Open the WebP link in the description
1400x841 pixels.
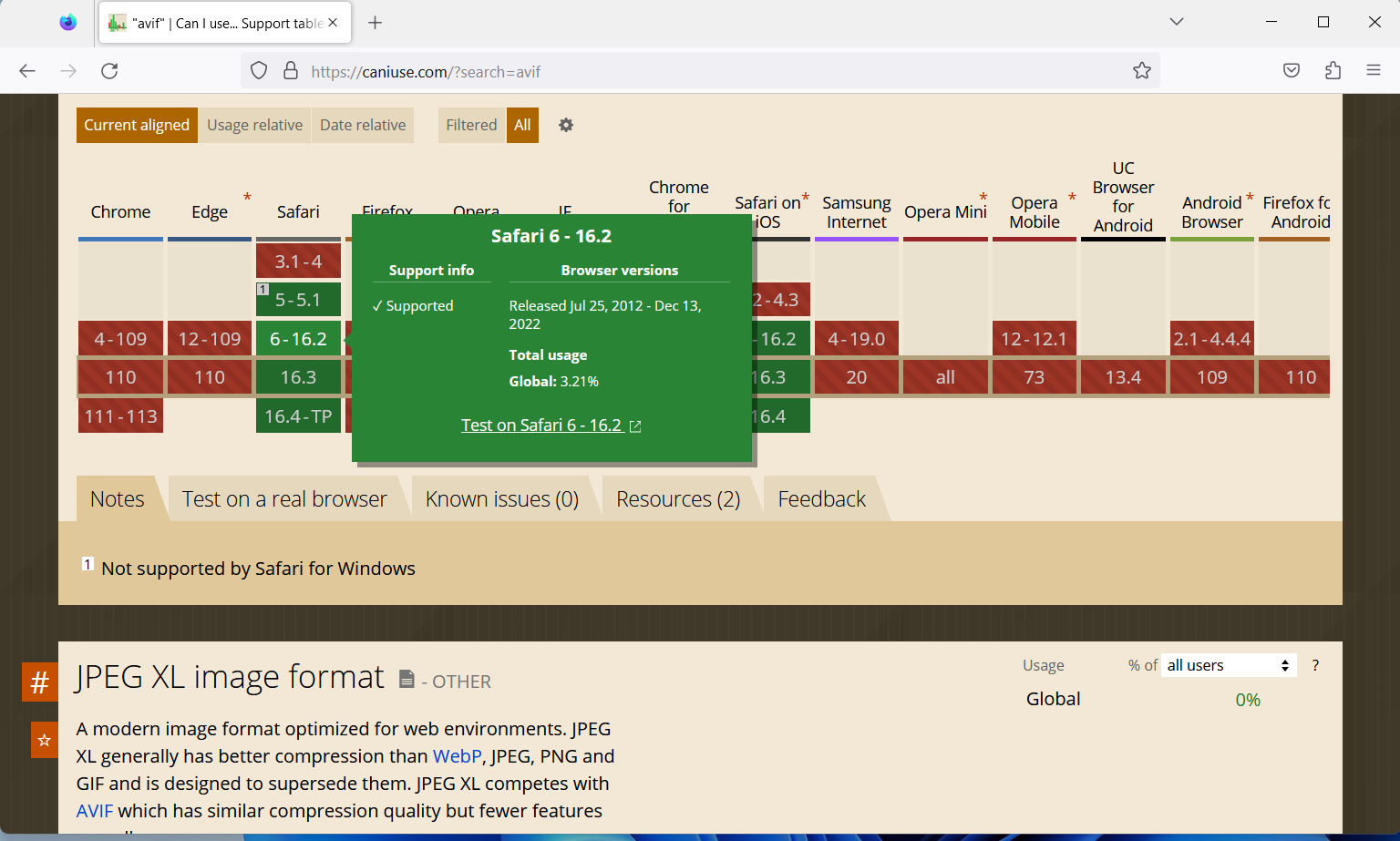point(457,755)
